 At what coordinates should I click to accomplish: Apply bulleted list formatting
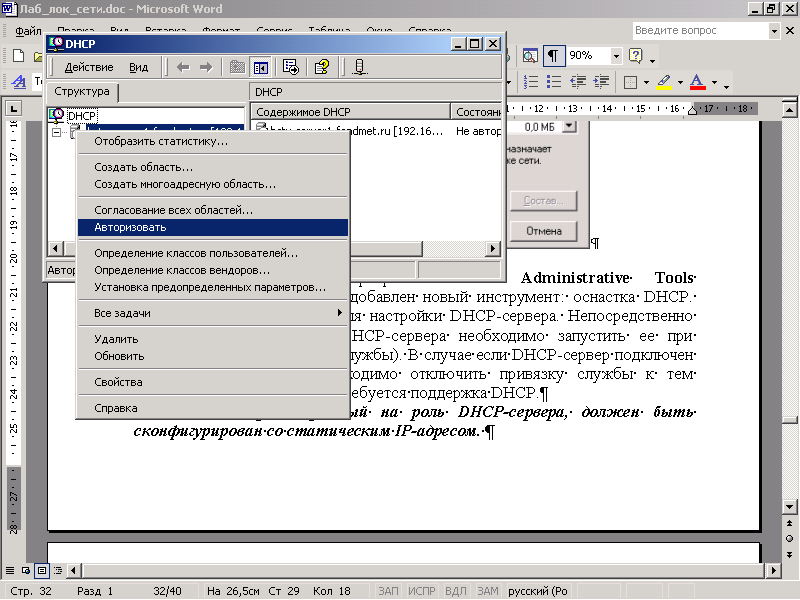coord(554,82)
